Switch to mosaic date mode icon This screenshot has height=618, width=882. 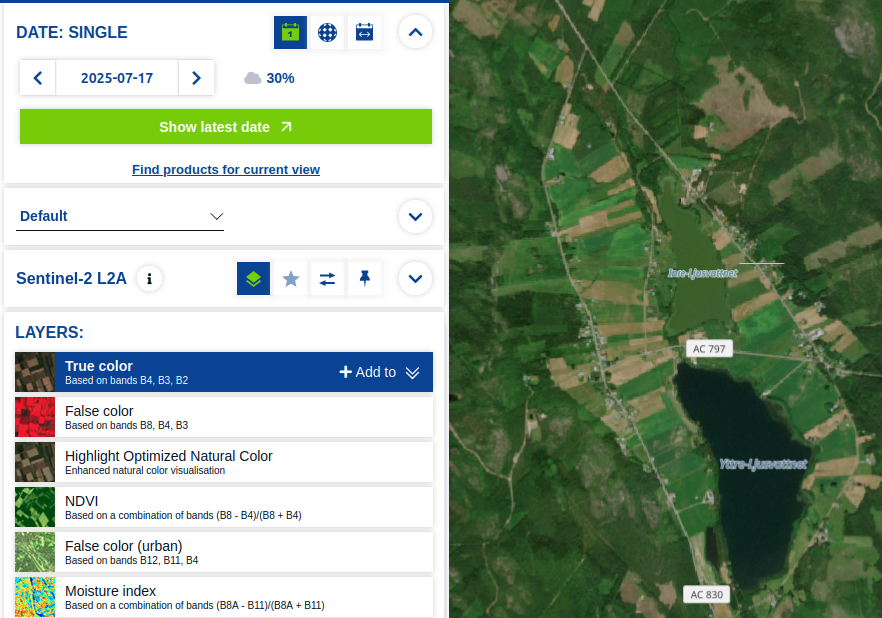point(327,32)
